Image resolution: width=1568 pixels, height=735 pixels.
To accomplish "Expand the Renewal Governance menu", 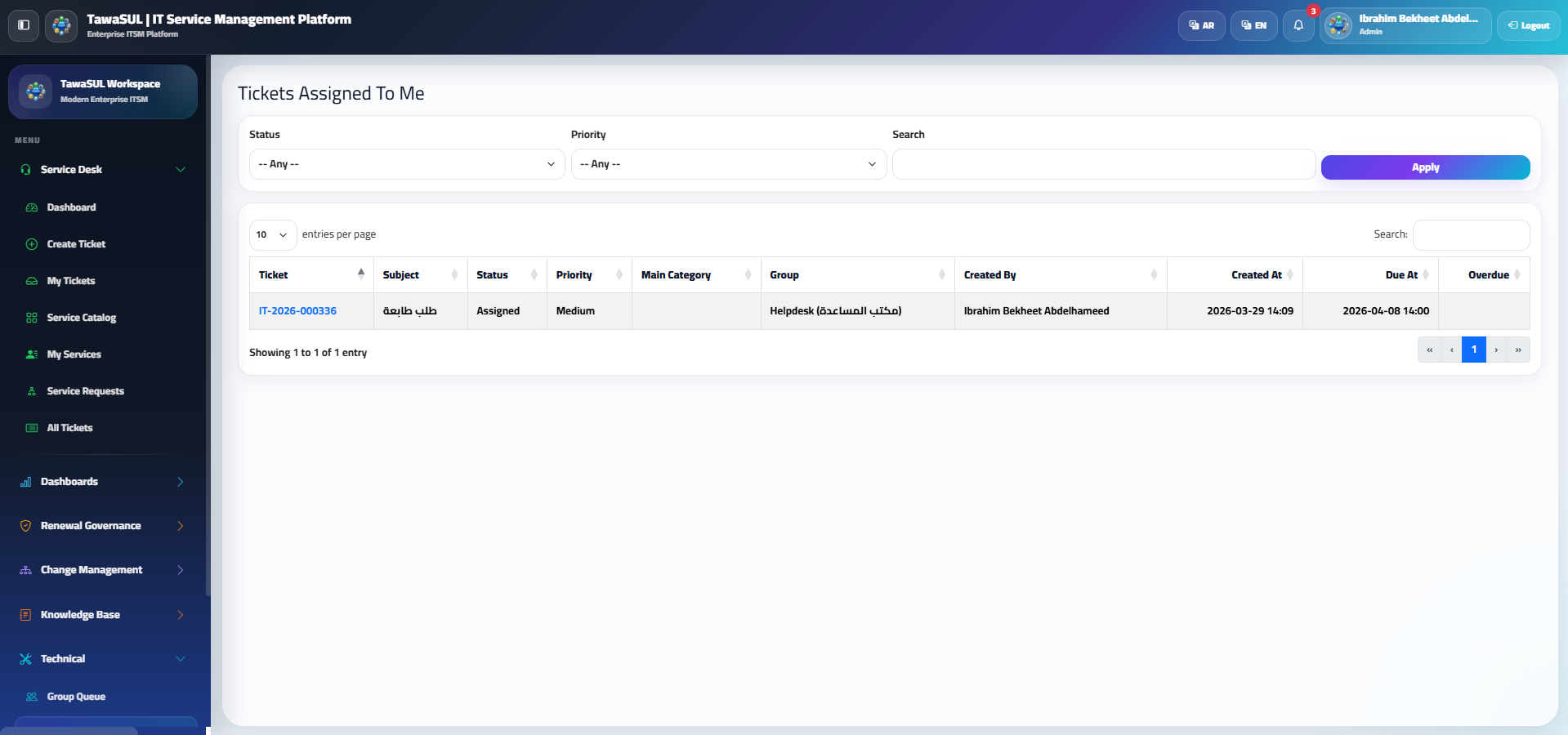I will pos(181,526).
